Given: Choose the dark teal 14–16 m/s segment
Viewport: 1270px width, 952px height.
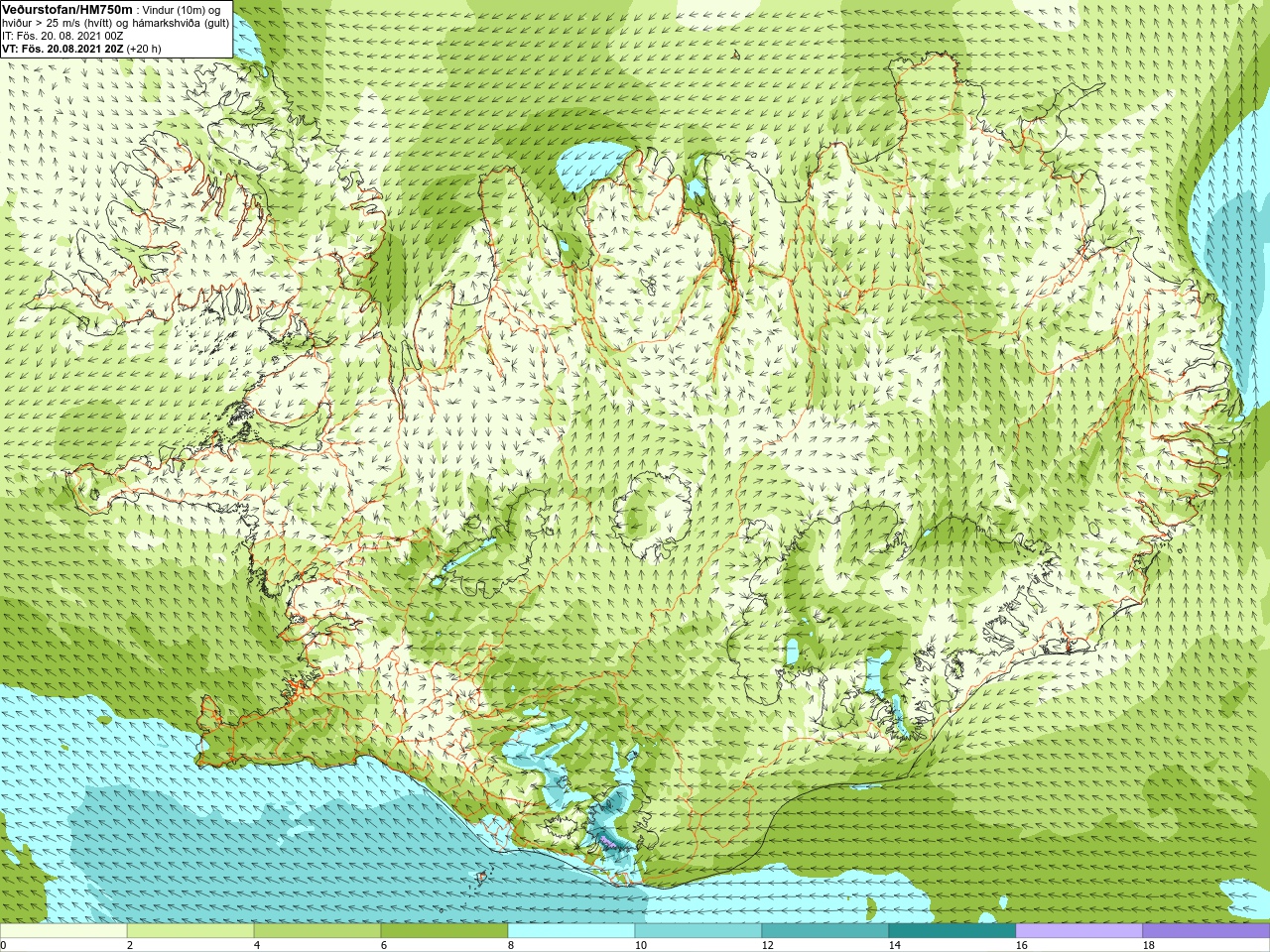Looking at the screenshot, I should [x=952, y=931].
